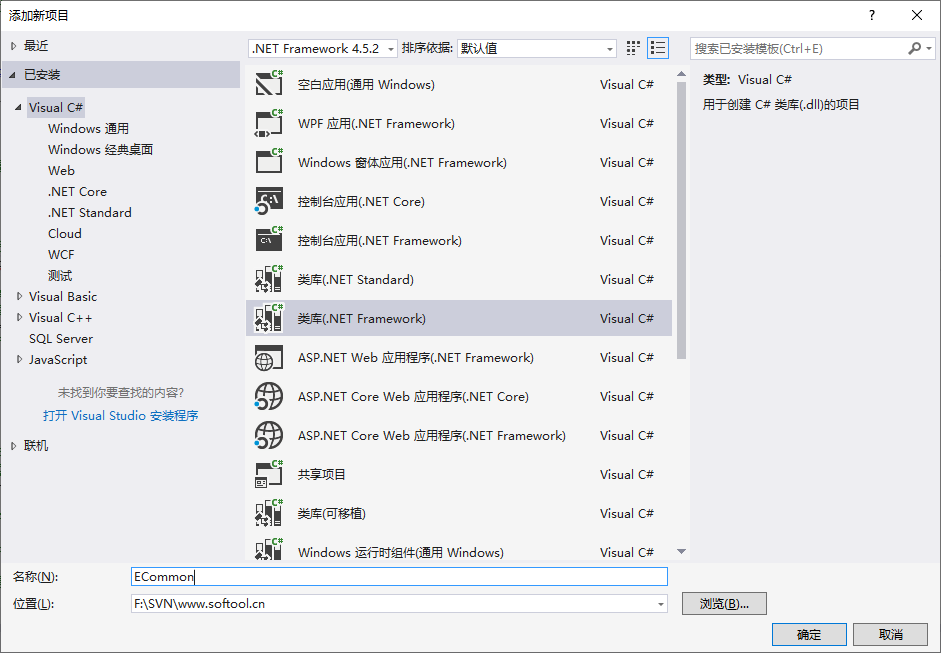The width and height of the screenshot is (941, 653).
Task: Expand the 联机 node
Action: coord(13,445)
